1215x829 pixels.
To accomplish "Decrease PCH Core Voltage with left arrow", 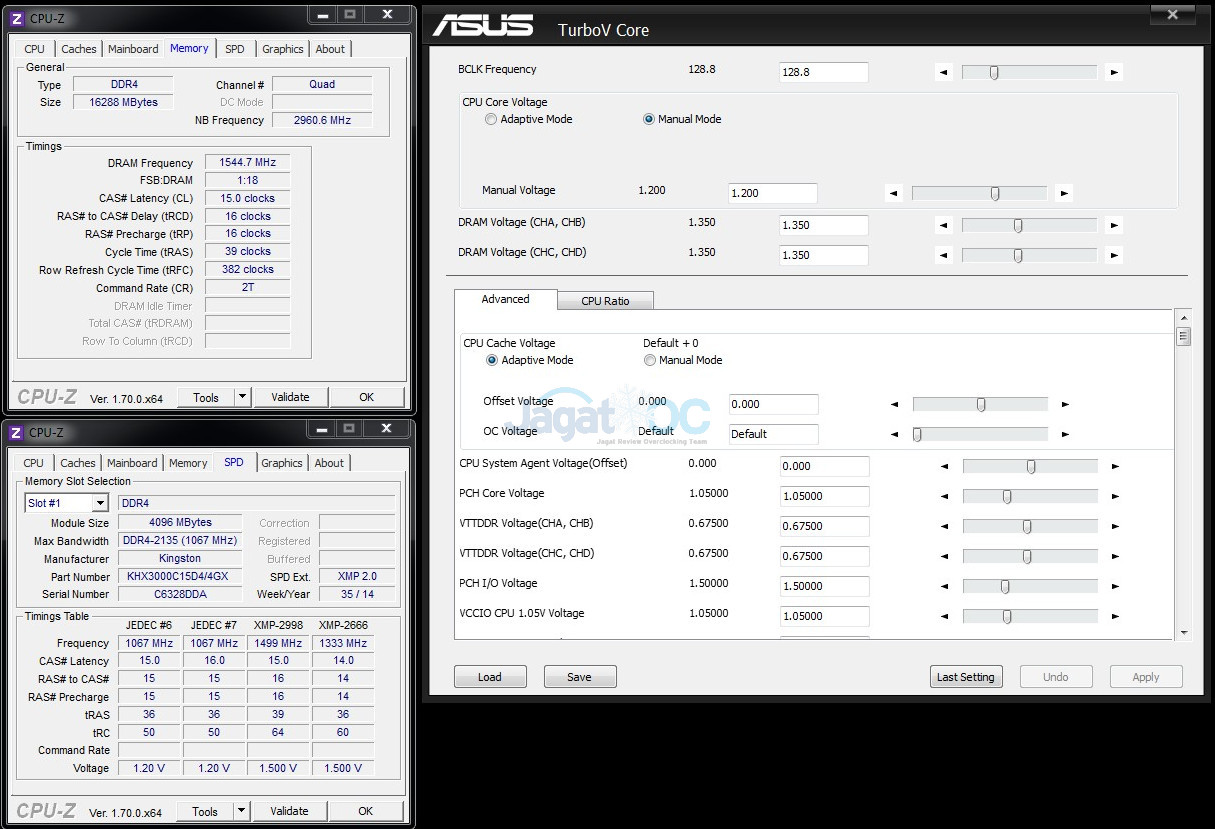I will tap(944, 497).
